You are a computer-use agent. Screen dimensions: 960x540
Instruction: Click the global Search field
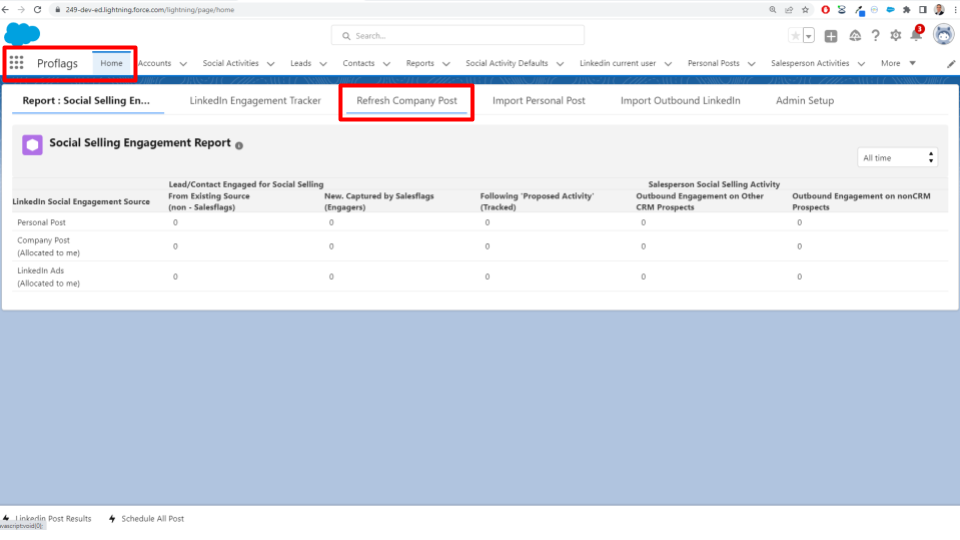pyautogui.click(x=458, y=36)
